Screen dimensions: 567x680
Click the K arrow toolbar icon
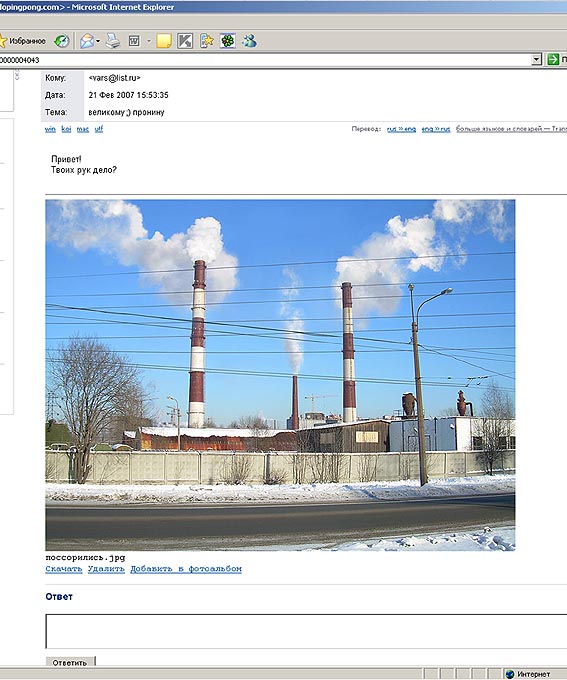[x=185, y=41]
